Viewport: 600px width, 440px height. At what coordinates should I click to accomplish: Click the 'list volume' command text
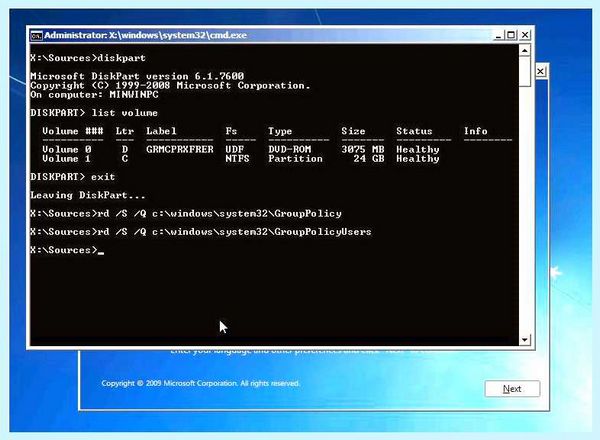pos(124,113)
